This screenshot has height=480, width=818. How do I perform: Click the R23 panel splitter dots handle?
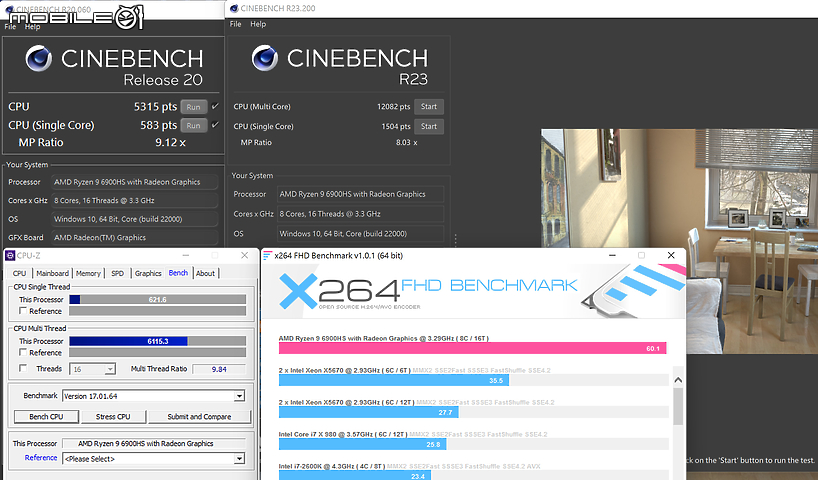(455, 240)
